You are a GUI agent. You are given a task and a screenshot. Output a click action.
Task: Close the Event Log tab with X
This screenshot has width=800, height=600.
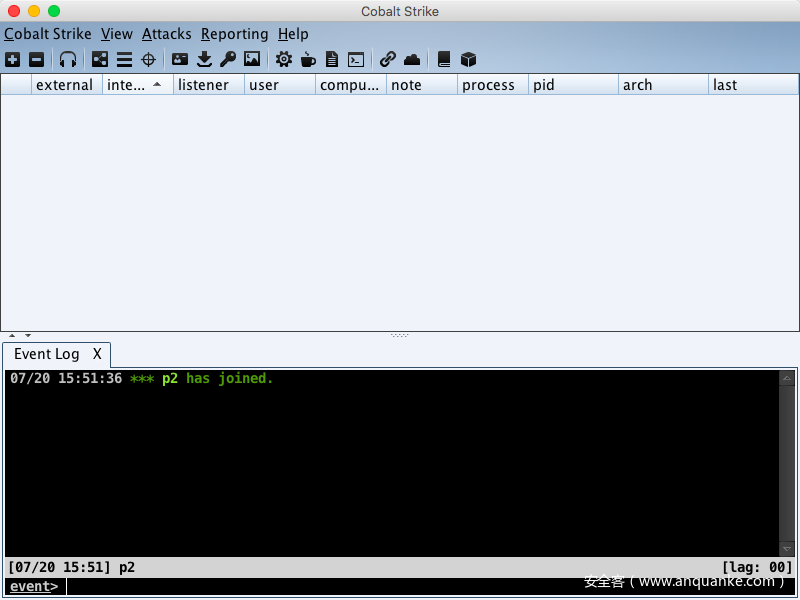tap(97, 354)
